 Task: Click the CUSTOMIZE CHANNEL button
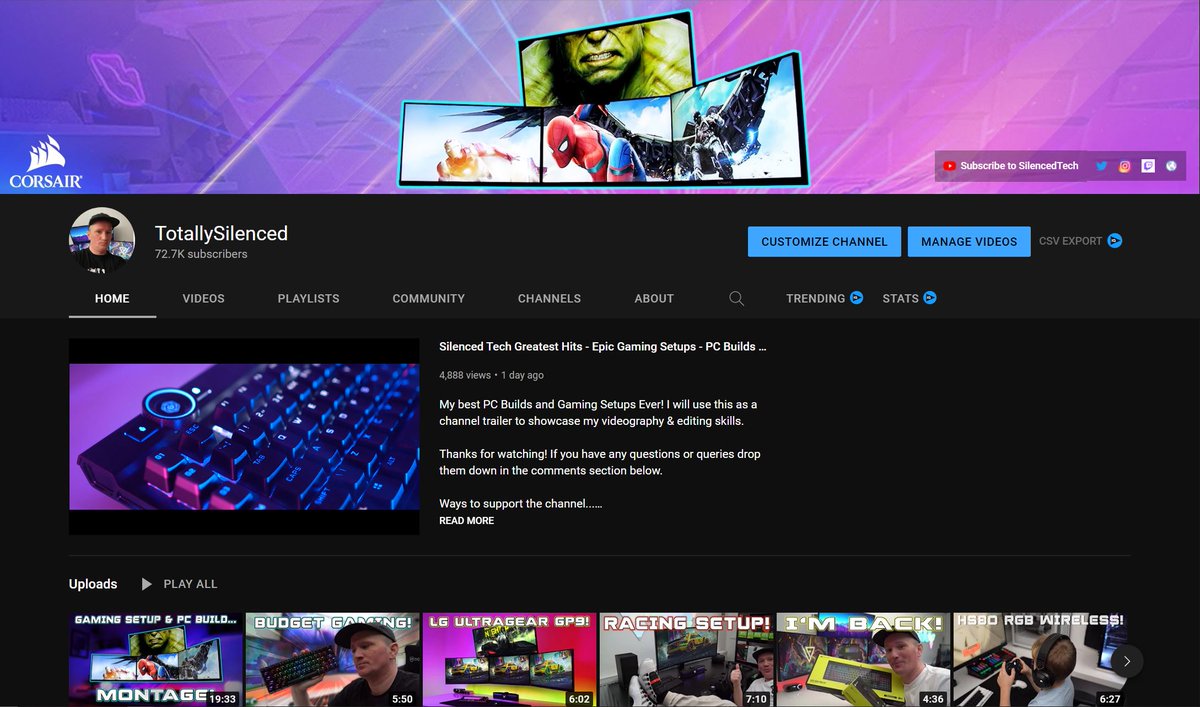click(824, 241)
